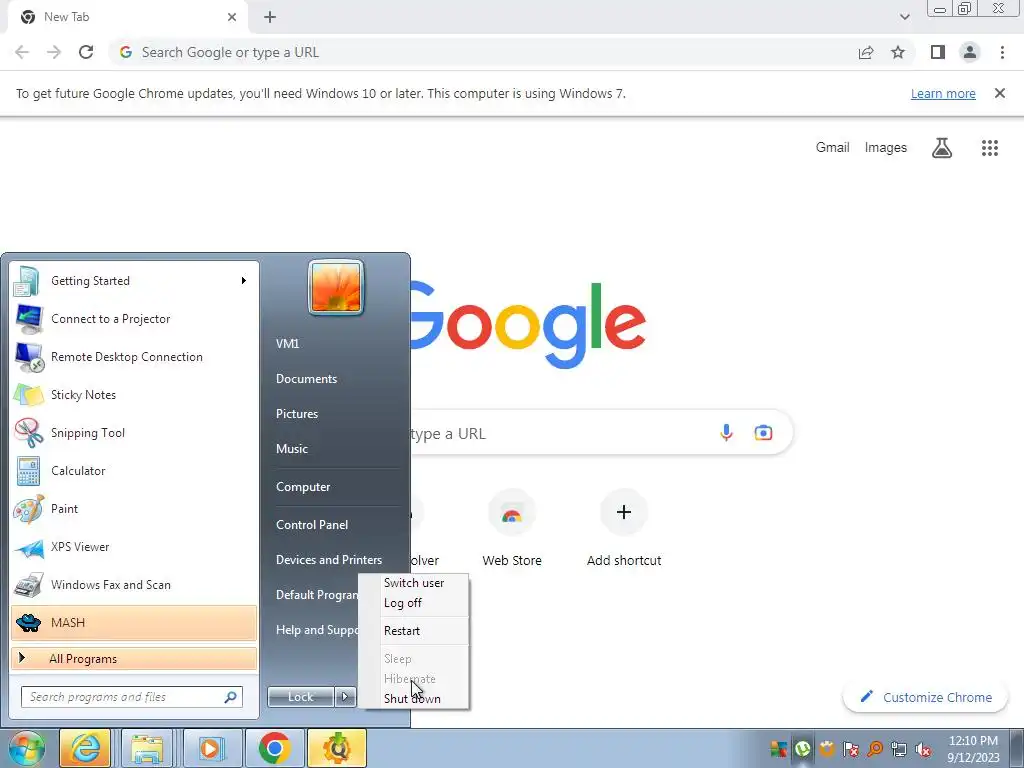
Task: Open the Snipping Tool
Action: pos(134,432)
